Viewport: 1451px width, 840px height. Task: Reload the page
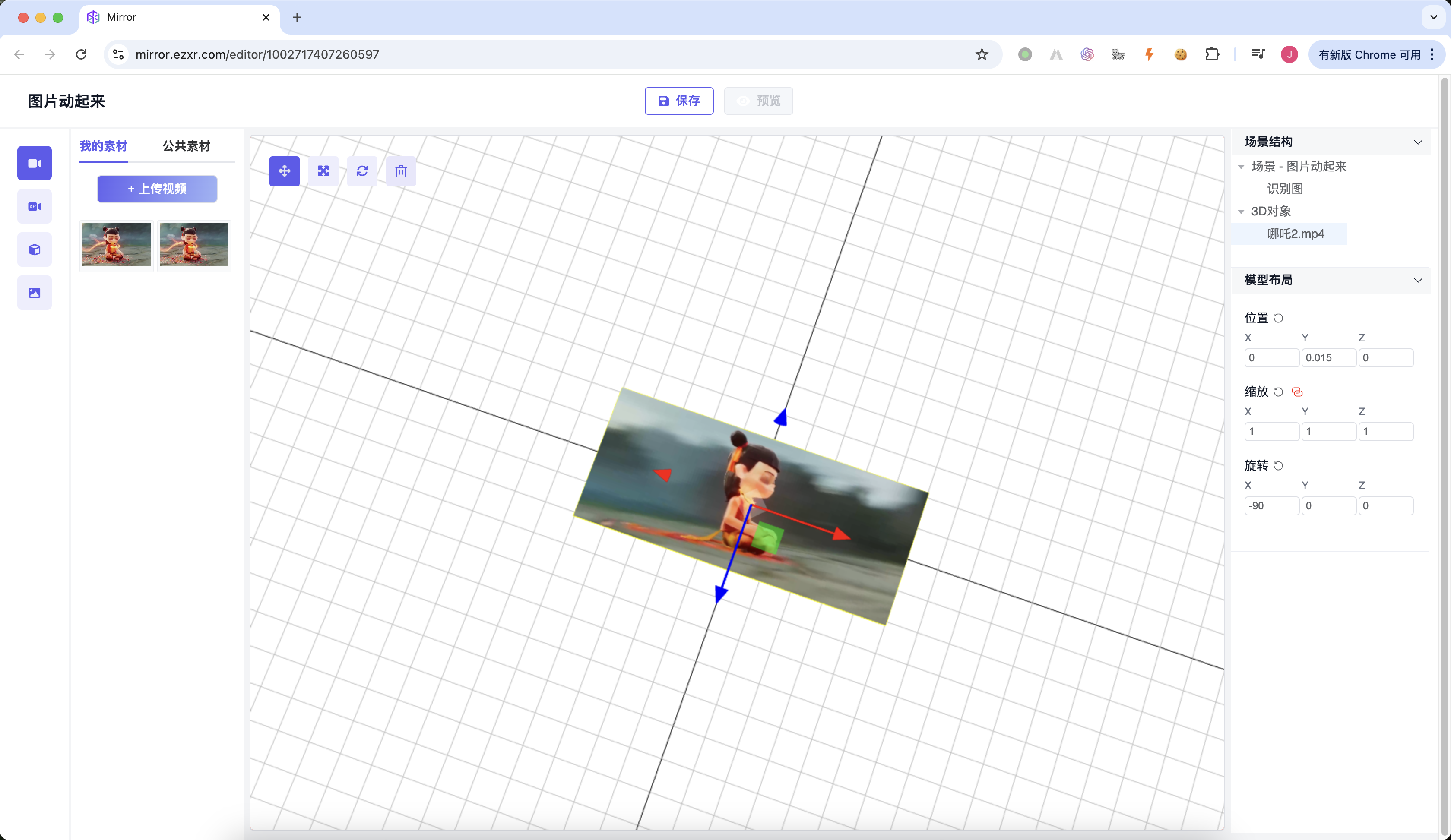point(81,55)
